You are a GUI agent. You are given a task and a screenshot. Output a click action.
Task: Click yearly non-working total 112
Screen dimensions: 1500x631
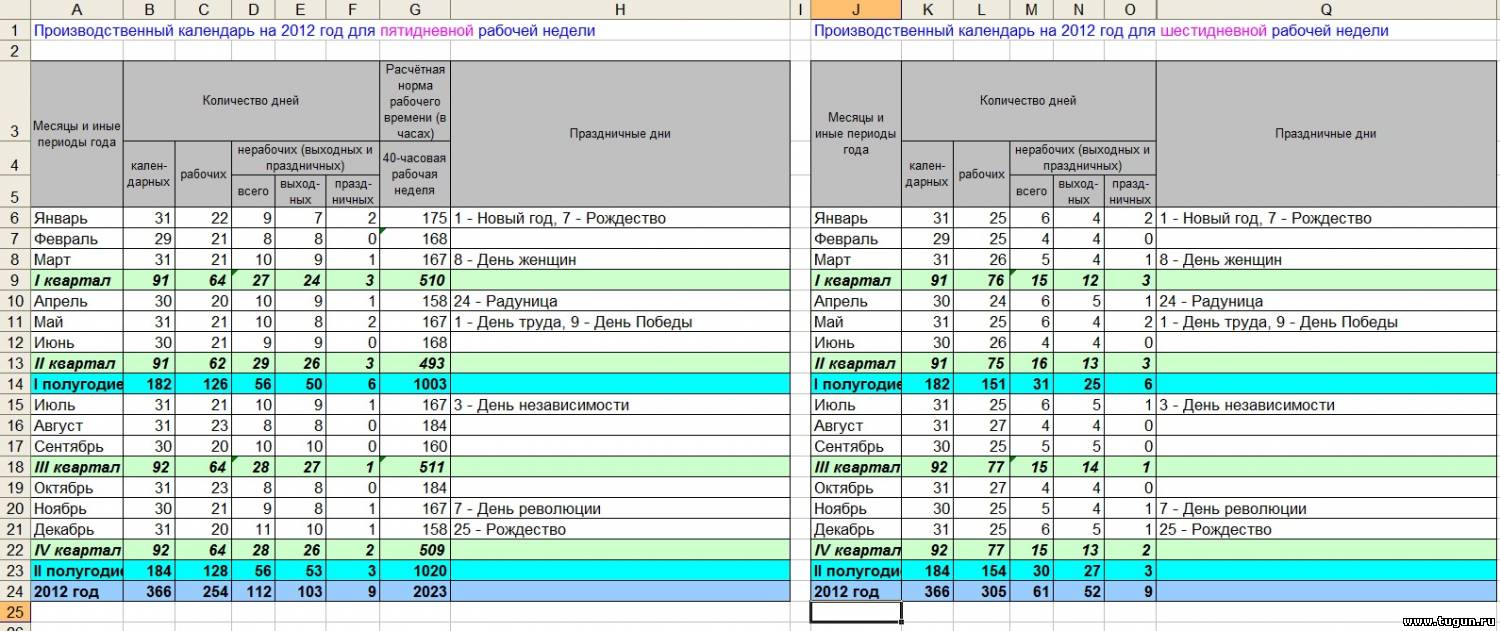pos(253,591)
